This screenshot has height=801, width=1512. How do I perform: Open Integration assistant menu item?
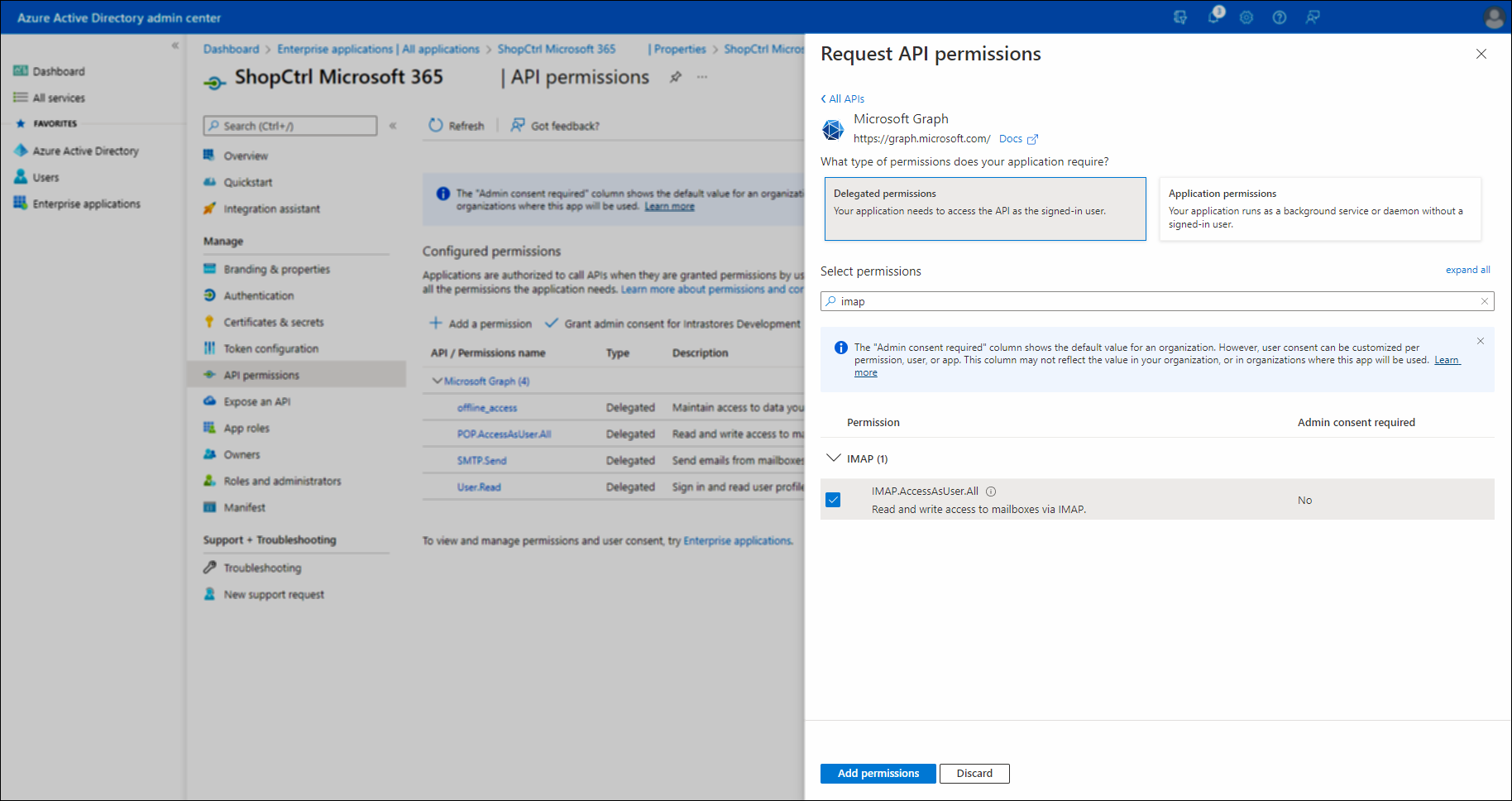point(271,209)
